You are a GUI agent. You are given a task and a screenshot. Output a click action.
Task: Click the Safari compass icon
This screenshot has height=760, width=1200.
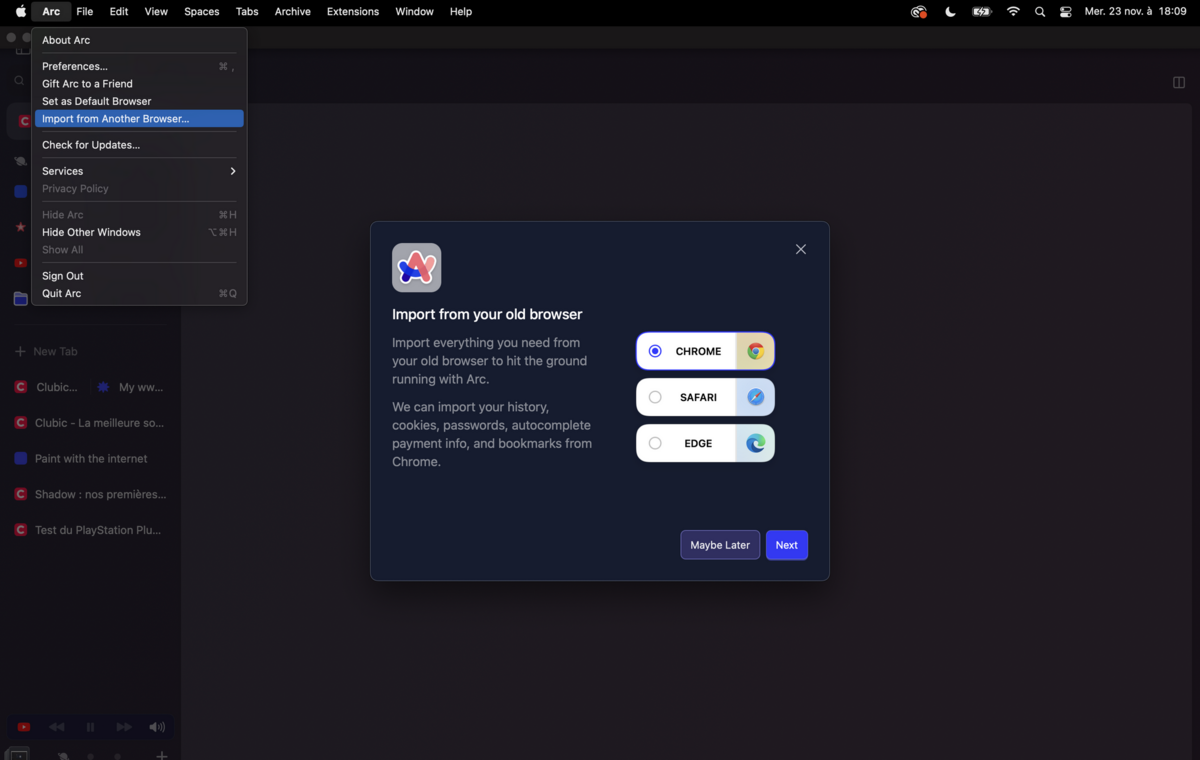[x=756, y=397]
